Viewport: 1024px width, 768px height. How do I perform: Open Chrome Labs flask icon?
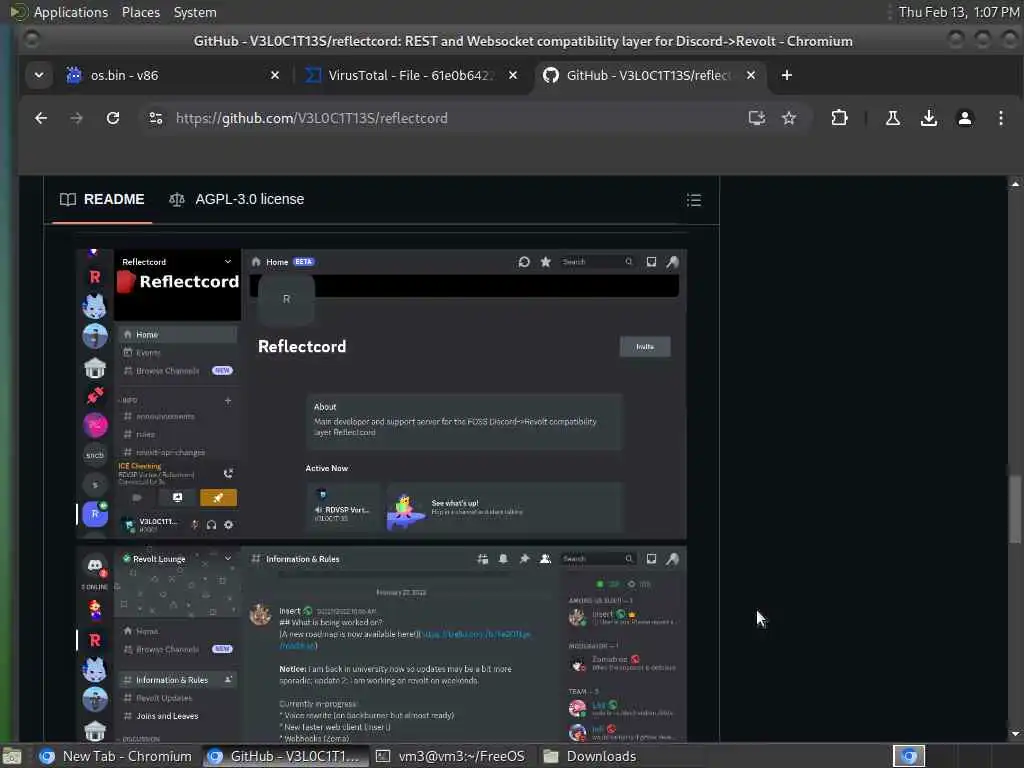[892, 118]
